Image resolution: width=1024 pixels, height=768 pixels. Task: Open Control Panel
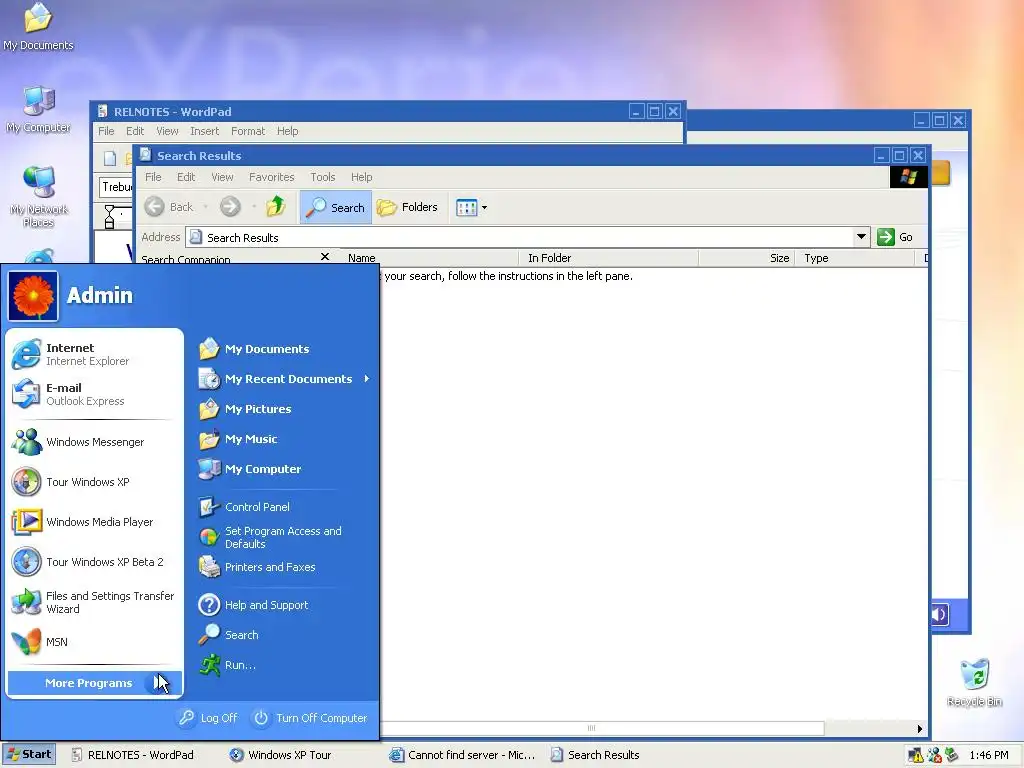[285, 507]
